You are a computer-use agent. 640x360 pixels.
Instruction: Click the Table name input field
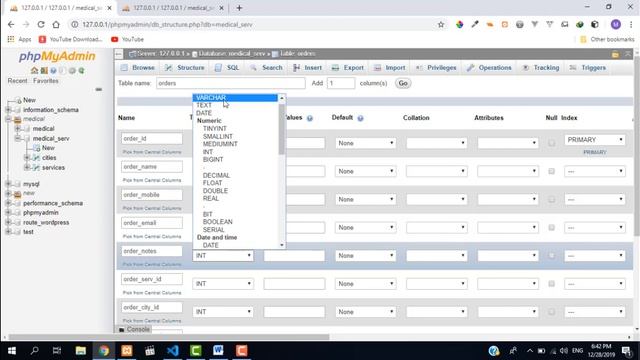[x=231, y=83]
